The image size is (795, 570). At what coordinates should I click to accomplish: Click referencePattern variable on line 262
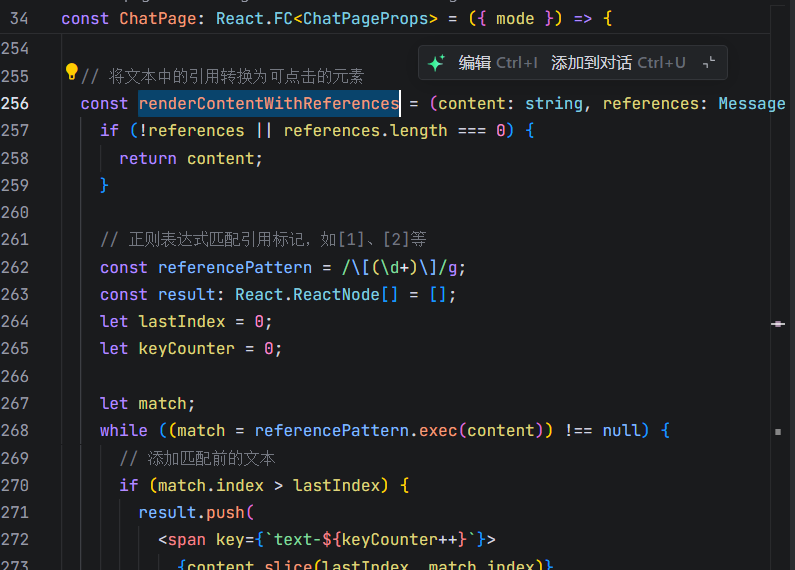click(x=235, y=267)
